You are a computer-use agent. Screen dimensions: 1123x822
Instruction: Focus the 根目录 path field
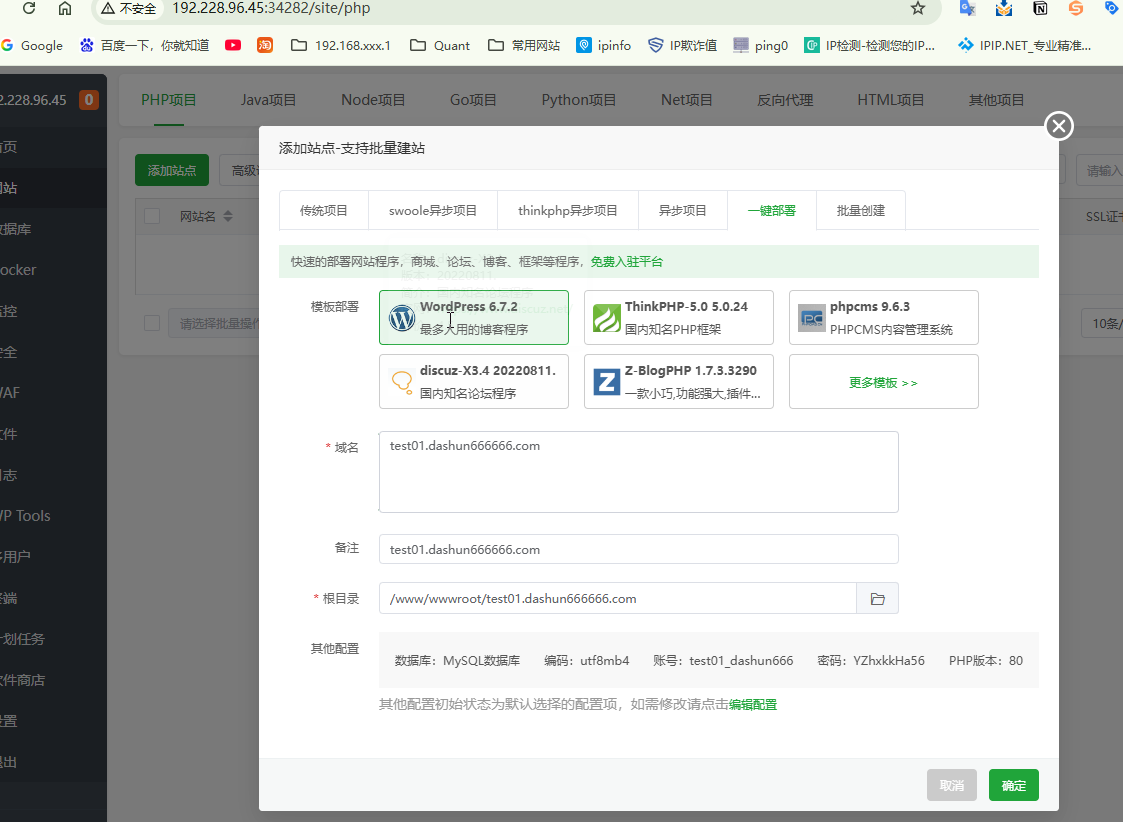pyautogui.click(x=617, y=599)
